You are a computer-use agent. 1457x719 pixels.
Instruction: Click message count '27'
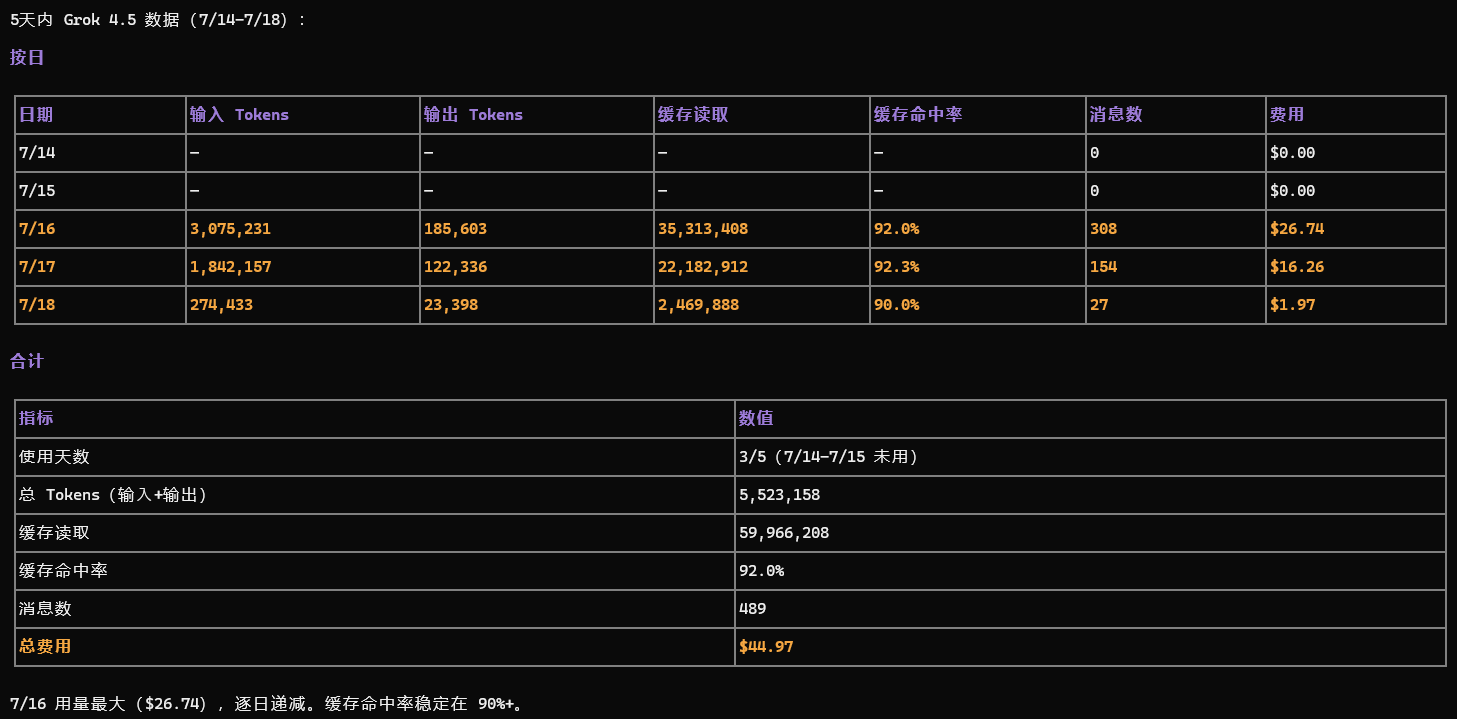(1099, 305)
